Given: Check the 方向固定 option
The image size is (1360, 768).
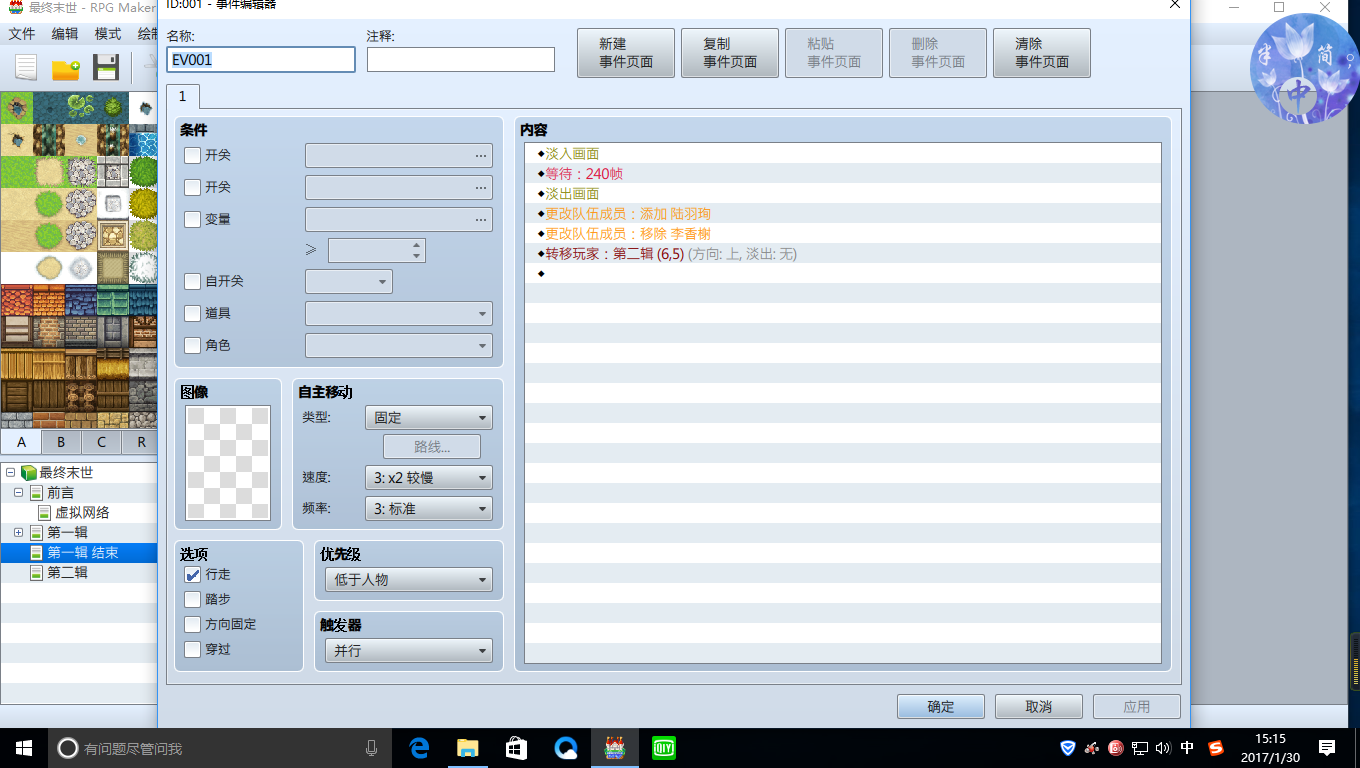Looking at the screenshot, I should [x=193, y=624].
